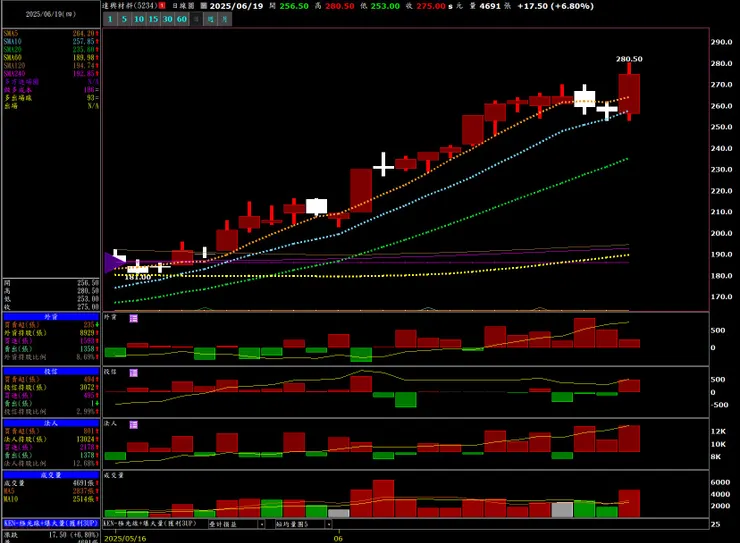Click the 2025/06/19 date in left header
This screenshot has width=740, height=543.
click(x=50, y=14)
